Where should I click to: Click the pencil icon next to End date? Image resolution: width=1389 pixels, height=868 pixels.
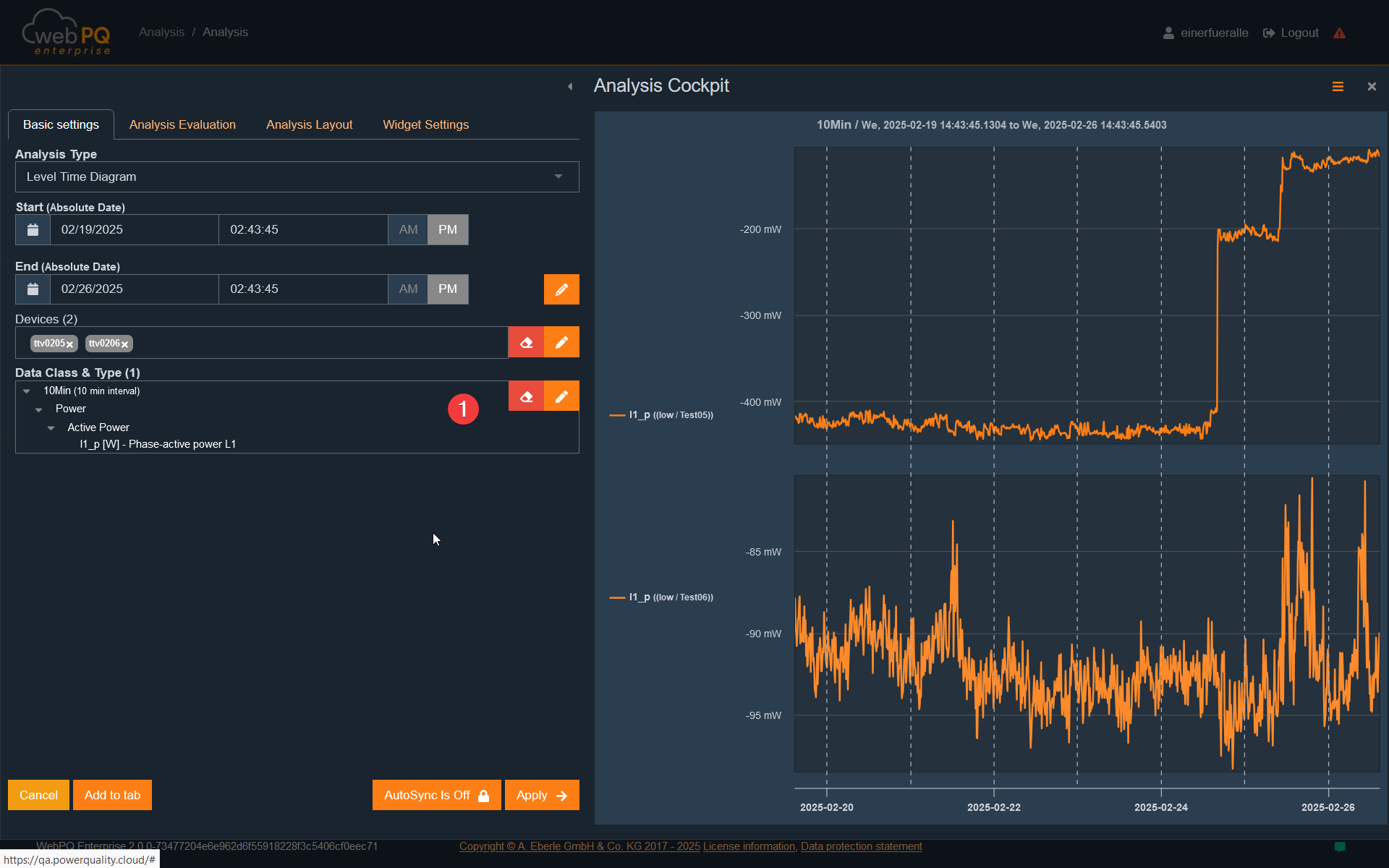coord(561,289)
